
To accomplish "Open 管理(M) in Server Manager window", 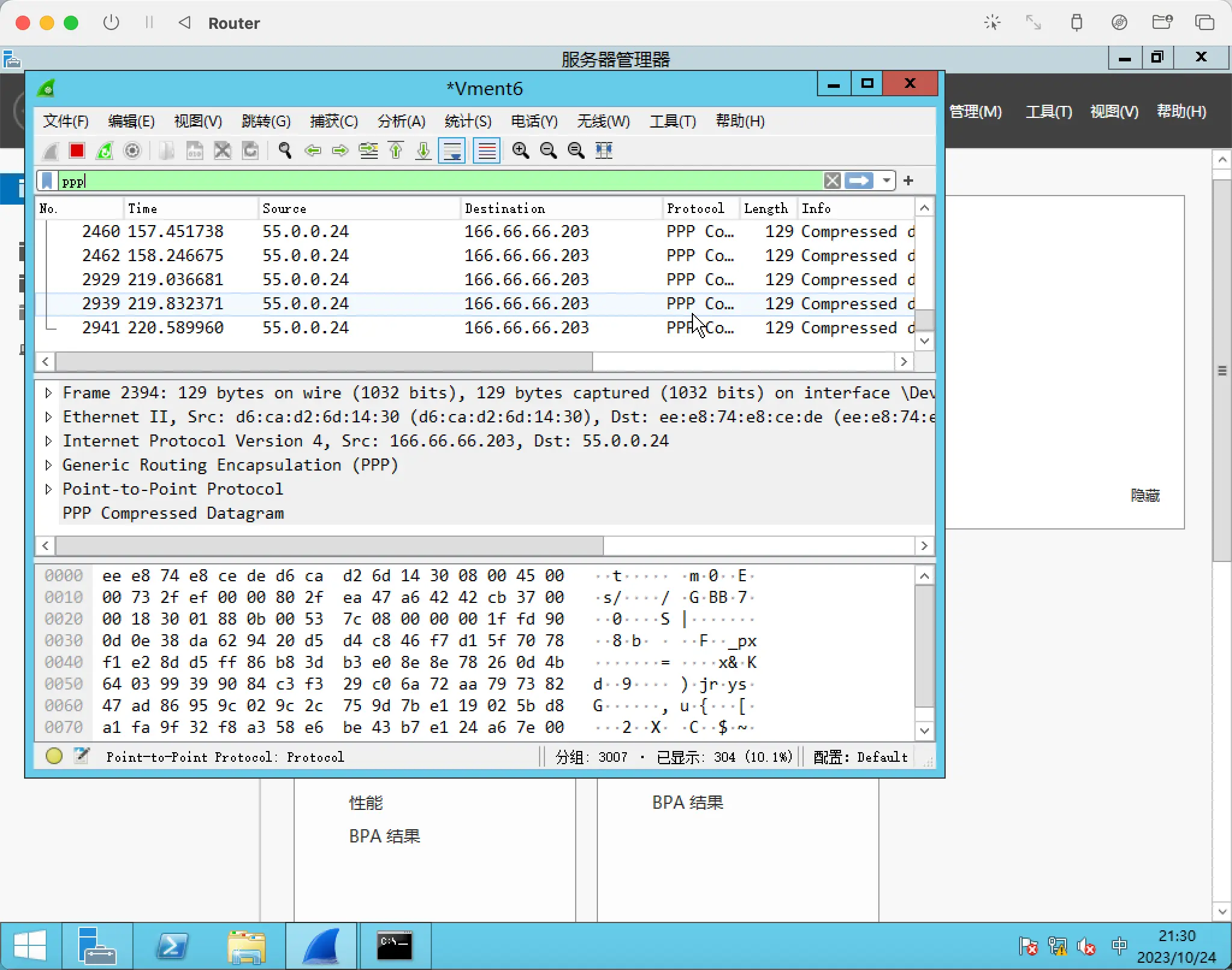I will [x=975, y=111].
